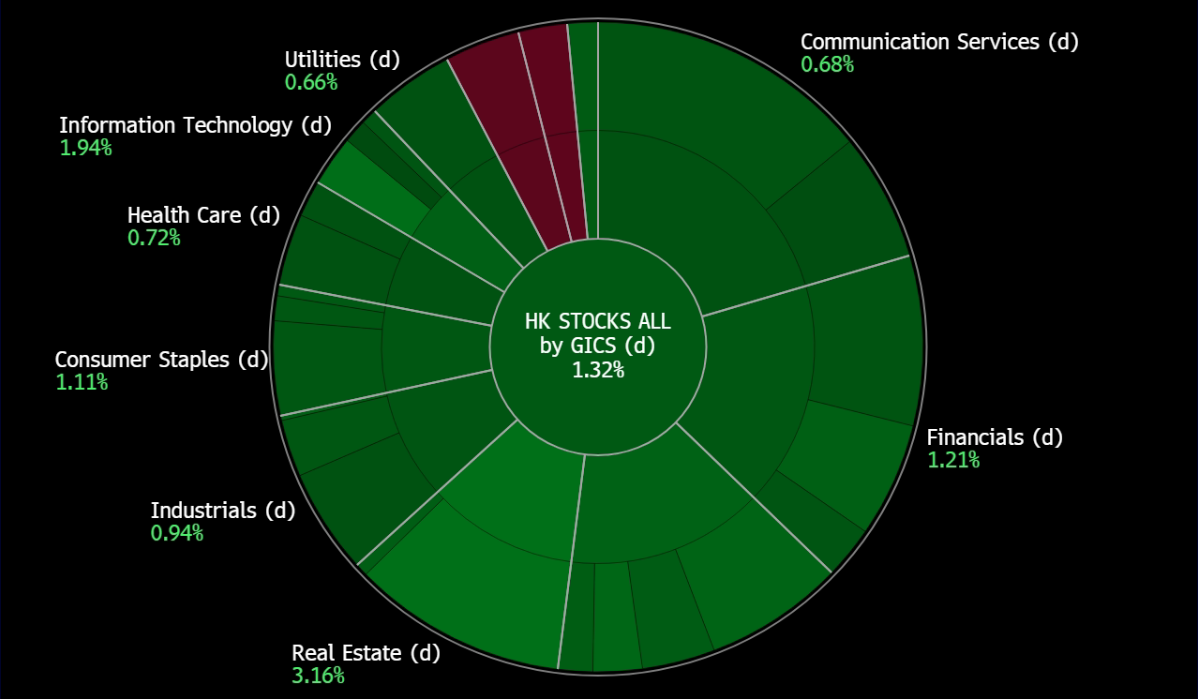Click the 1.21% Financials value
The height and width of the screenshot is (699, 1198).
954,460
